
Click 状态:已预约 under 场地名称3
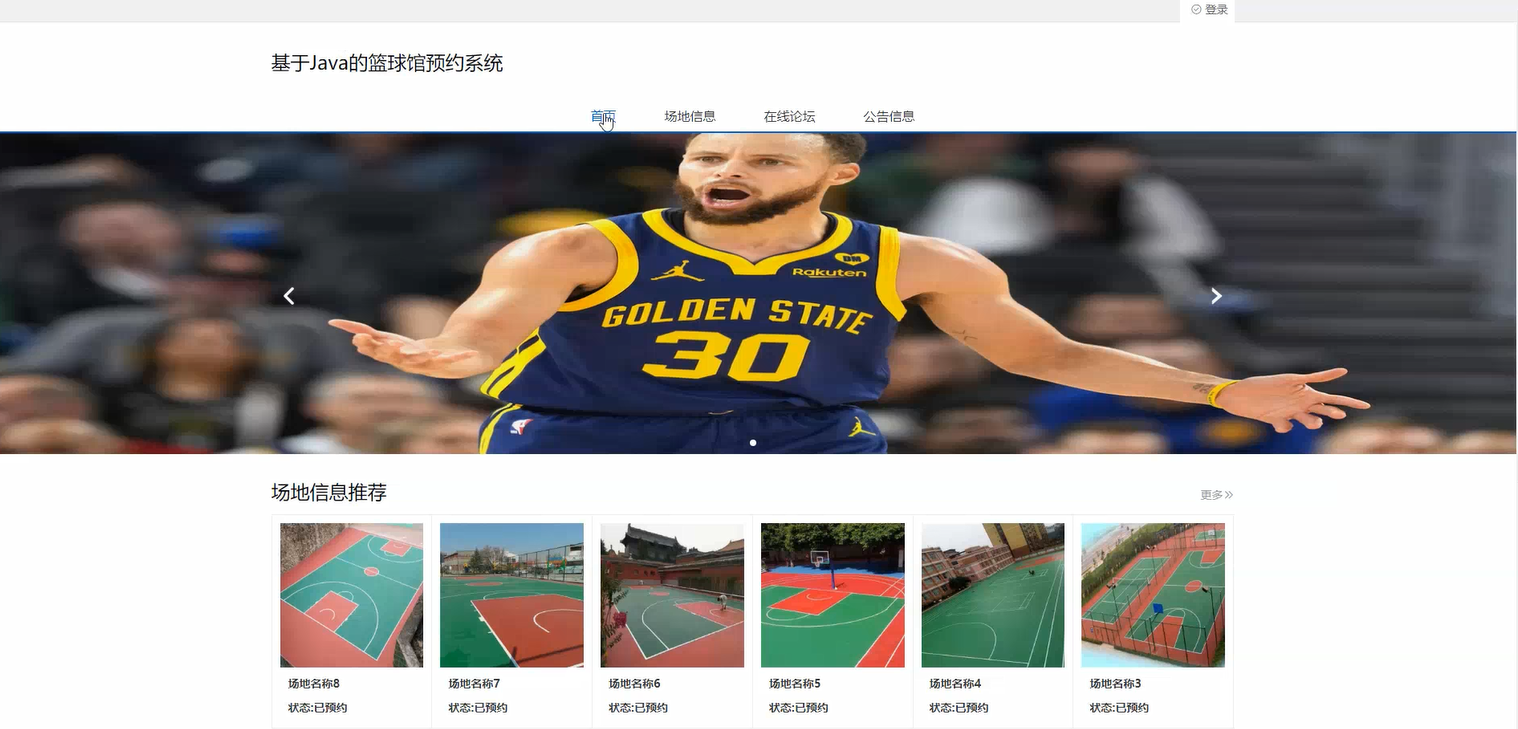tap(1119, 708)
